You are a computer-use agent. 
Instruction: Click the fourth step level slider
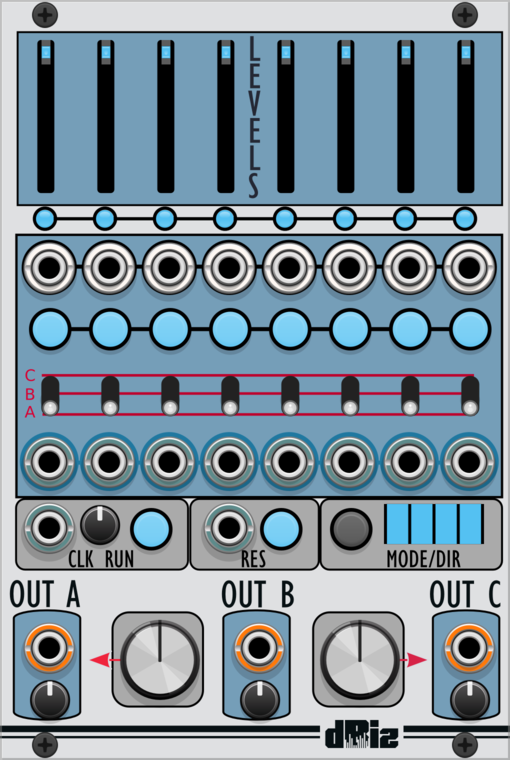click(x=226, y=117)
